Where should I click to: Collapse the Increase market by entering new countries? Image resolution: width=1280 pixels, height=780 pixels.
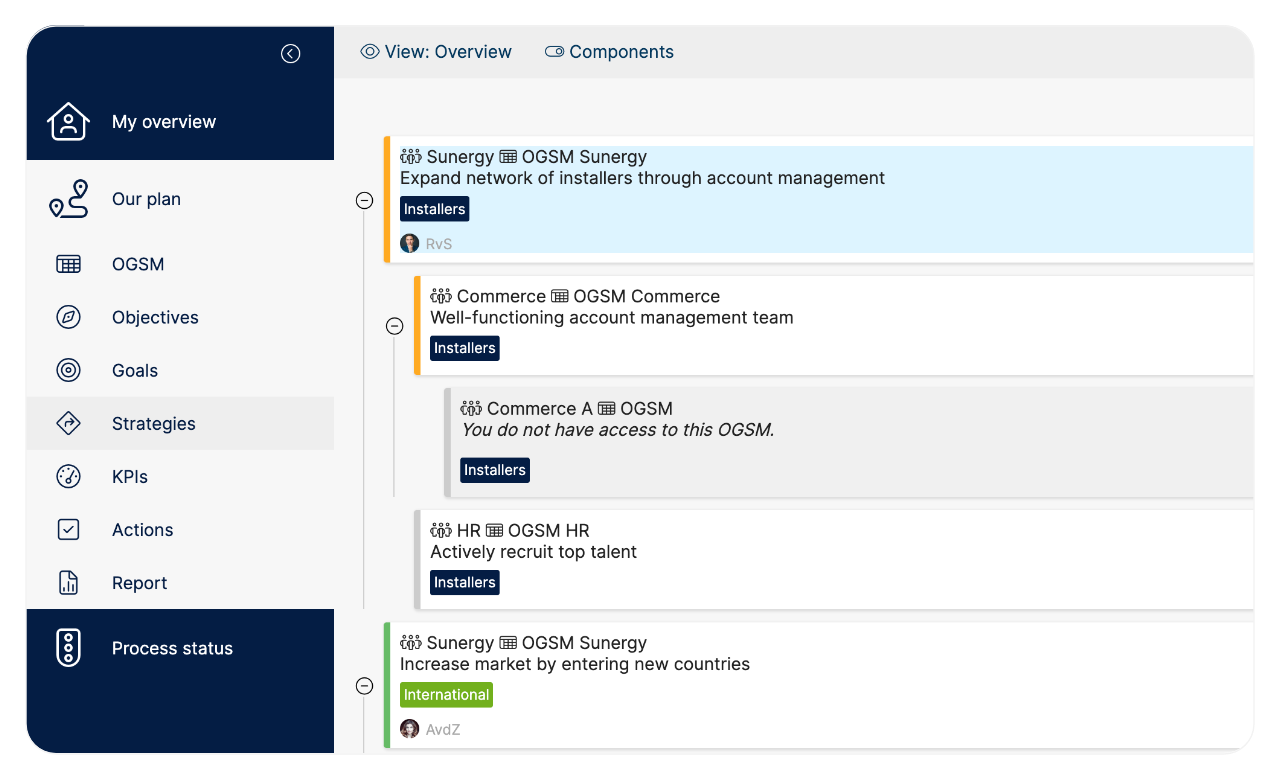point(365,686)
